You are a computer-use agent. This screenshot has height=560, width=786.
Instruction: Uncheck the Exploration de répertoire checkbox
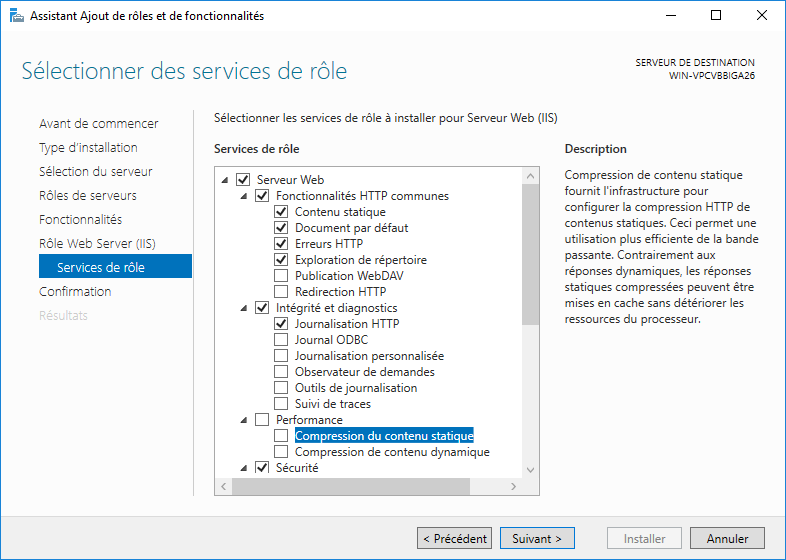pyautogui.click(x=281, y=260)
